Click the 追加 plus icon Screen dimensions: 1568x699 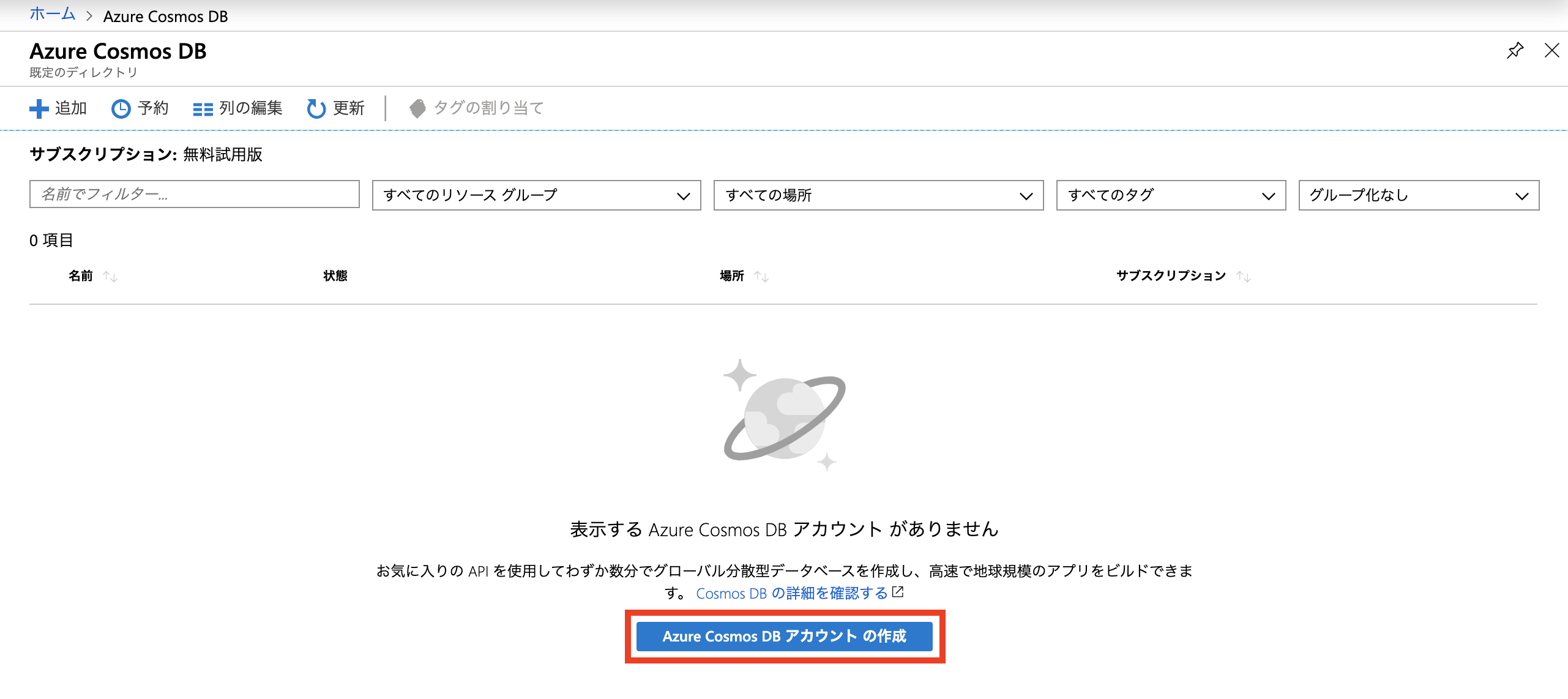pyautogui.click(x=39, y=109)
